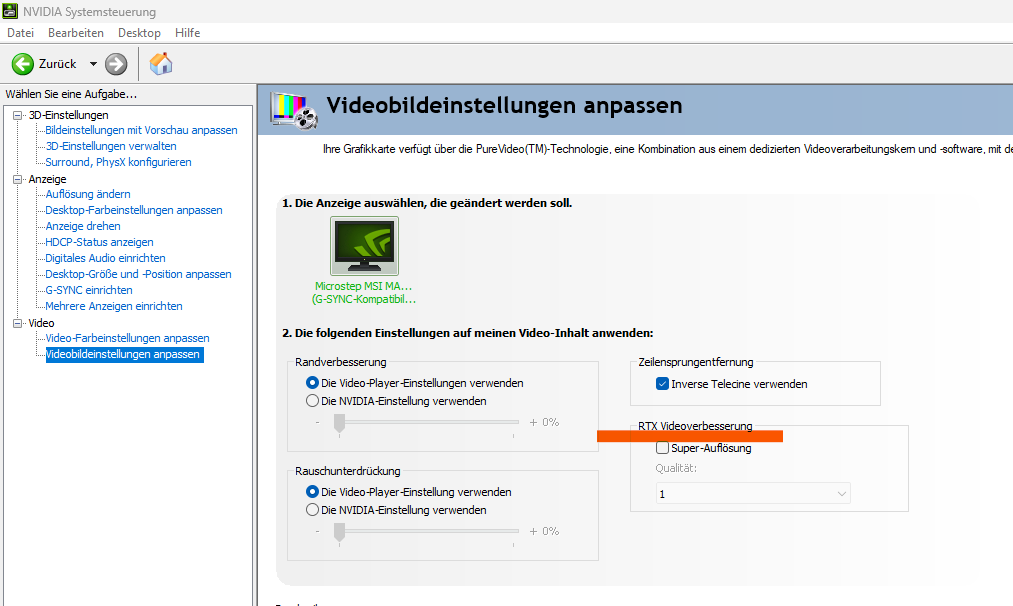
Task: Open Anzeige drehen page
Action: point(83,226)
